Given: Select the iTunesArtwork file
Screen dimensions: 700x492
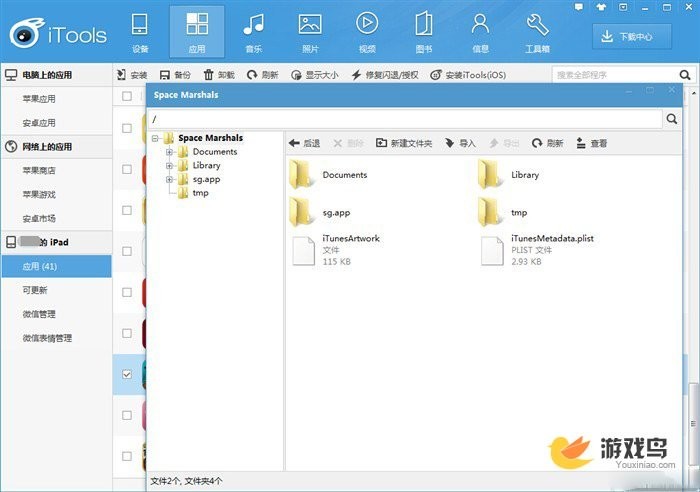Looking at the screenshot, I should point(336,250).
